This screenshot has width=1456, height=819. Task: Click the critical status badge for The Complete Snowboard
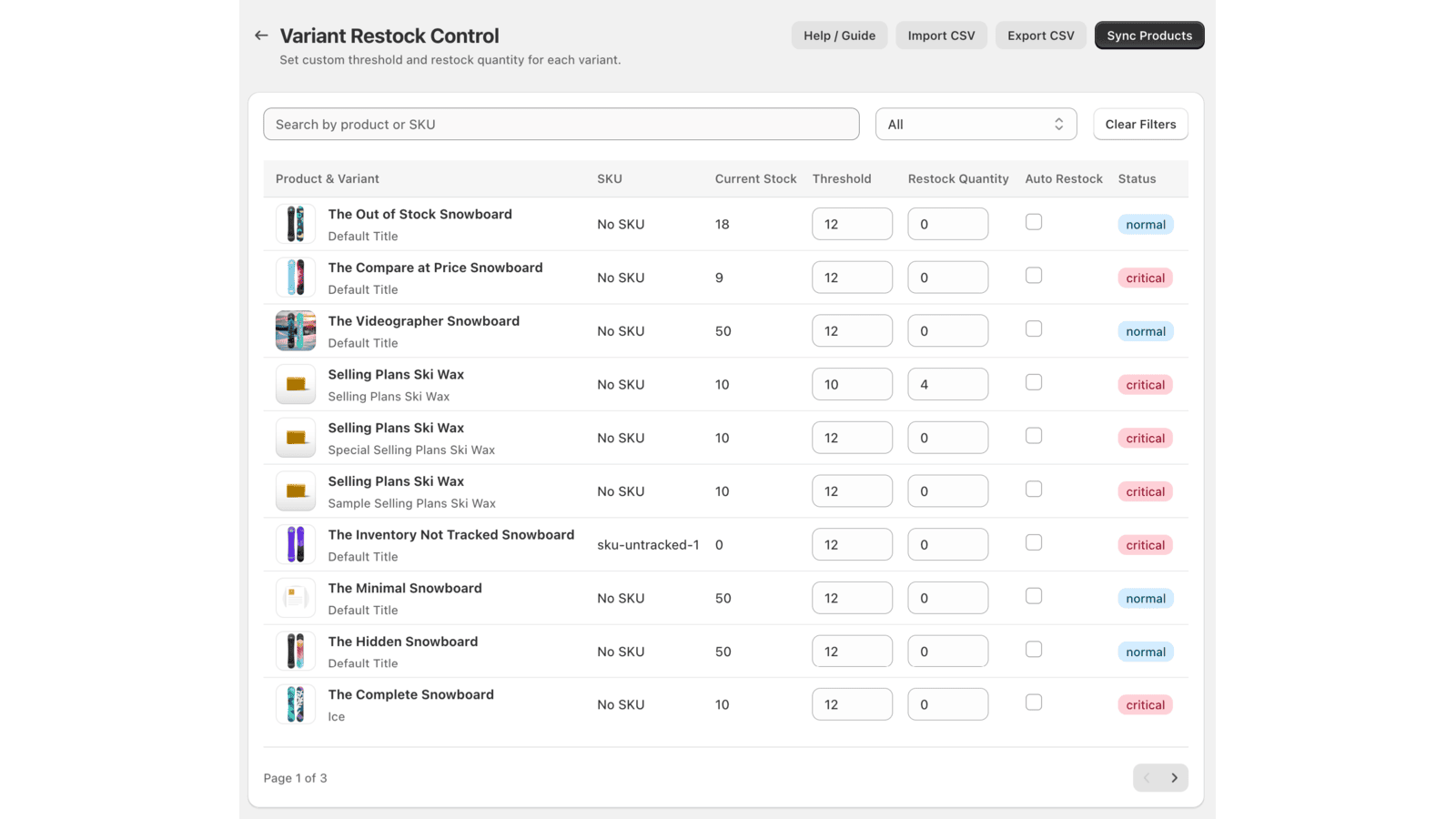(1145, 705)
